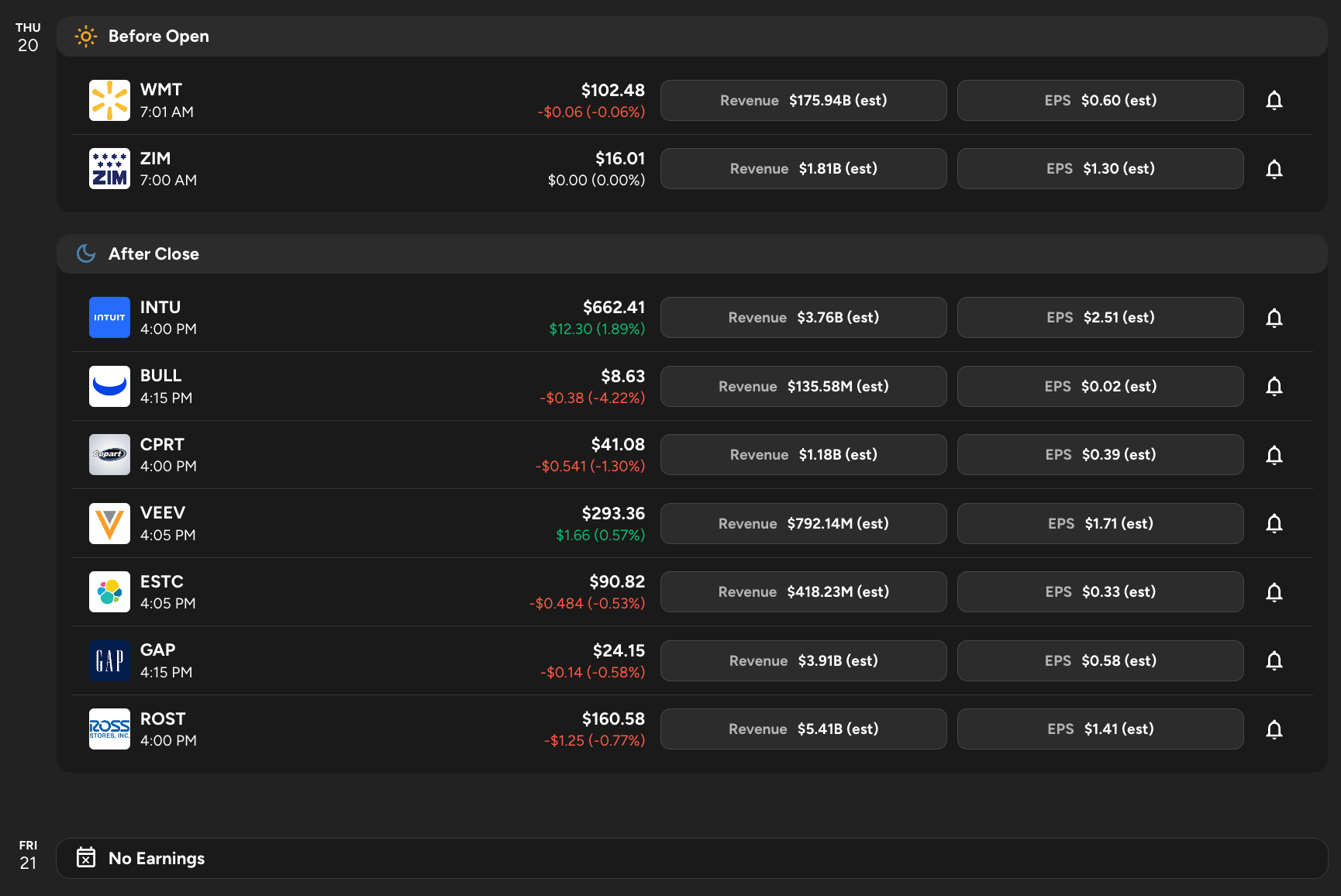Click ROST EPS $1.41 estimate
The height and width of the screenshot is (896, 1341).
click(1100, 729)
